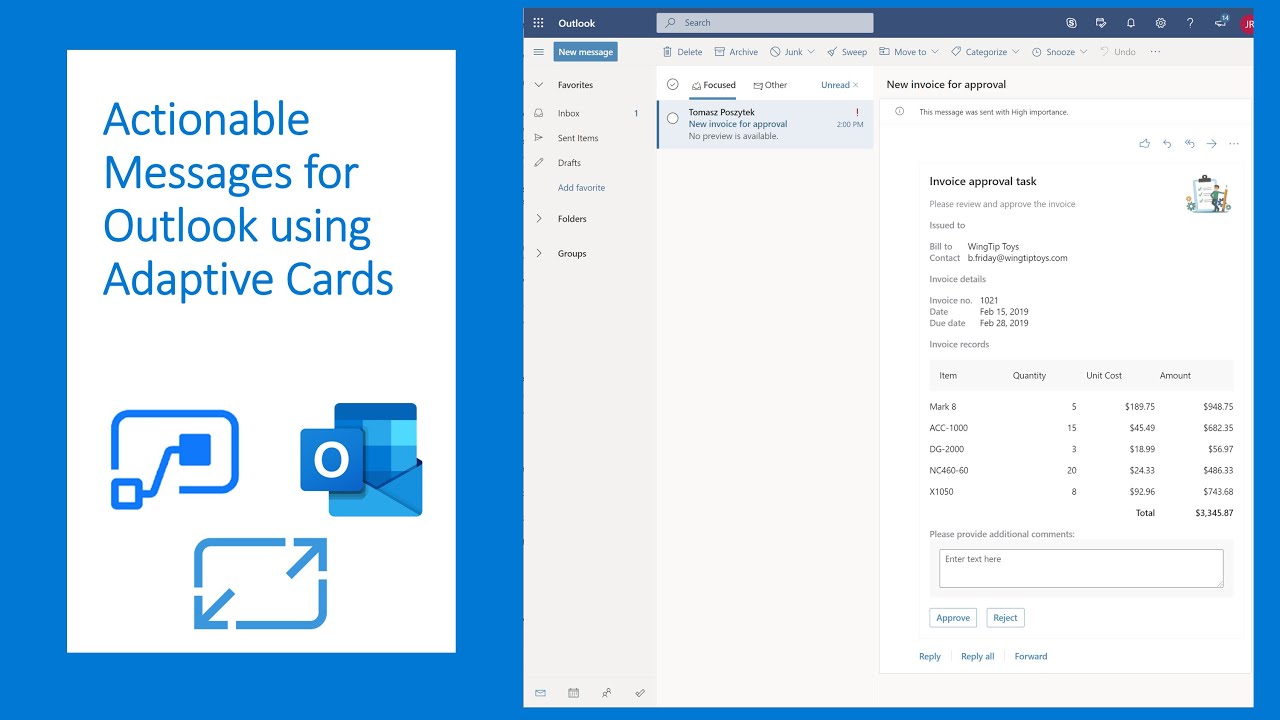Click the Reply all link below the card
The image size is (1280, 720).
[978, 657]
